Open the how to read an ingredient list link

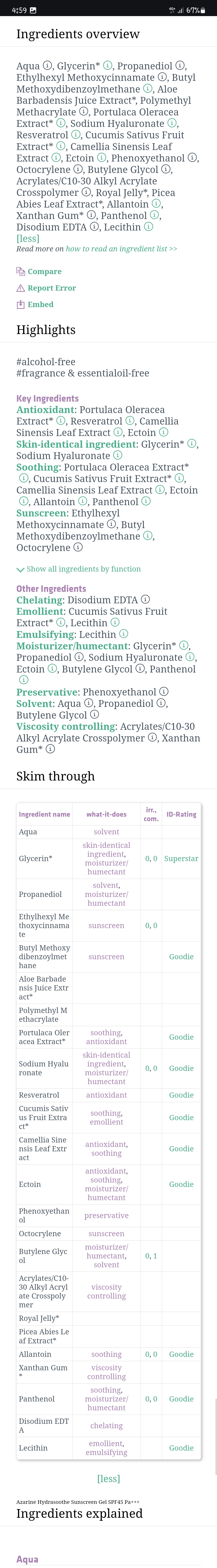[122, 249]
